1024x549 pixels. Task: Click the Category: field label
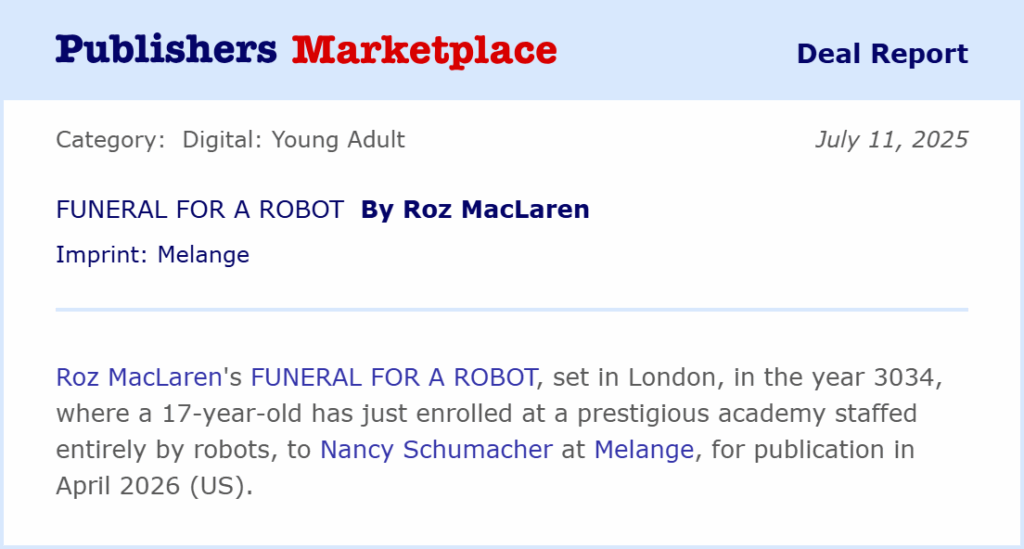110,140
